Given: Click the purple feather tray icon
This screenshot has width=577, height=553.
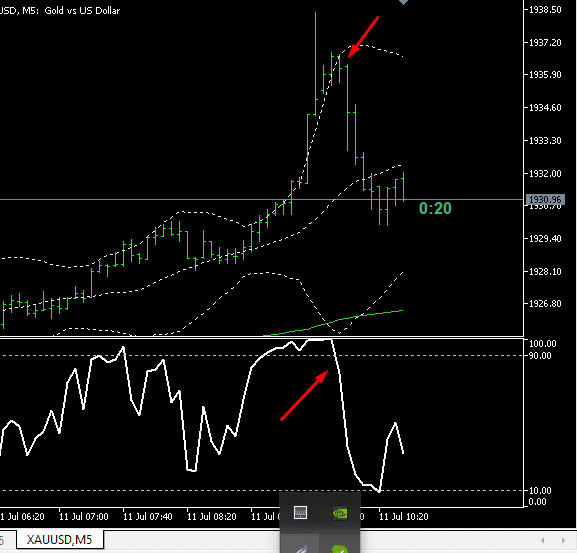Looking at the screenshot, I should (x=301, y=549).
